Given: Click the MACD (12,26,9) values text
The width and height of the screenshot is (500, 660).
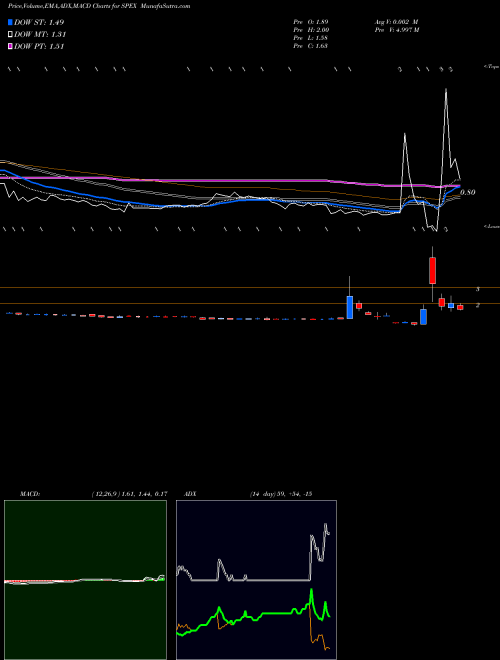Looking at the screenshot, I should tap(129, 494).
